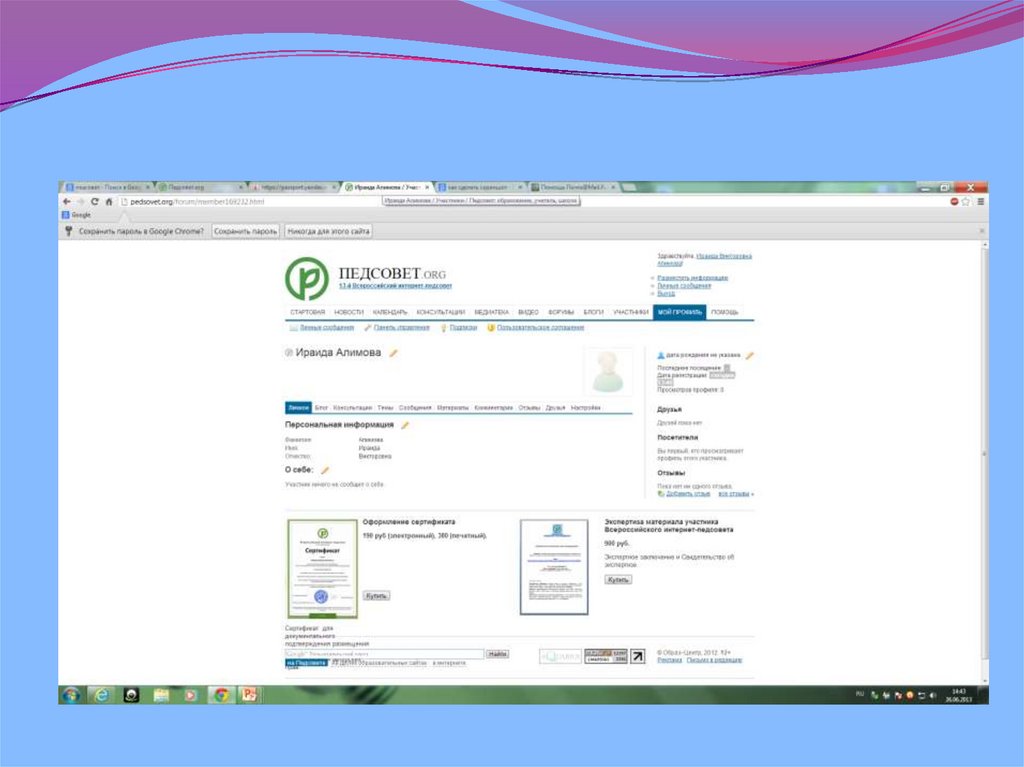This screenshot has width=1024, height=767.
Task: Open the Windows Start button
Action: point(71,694)
